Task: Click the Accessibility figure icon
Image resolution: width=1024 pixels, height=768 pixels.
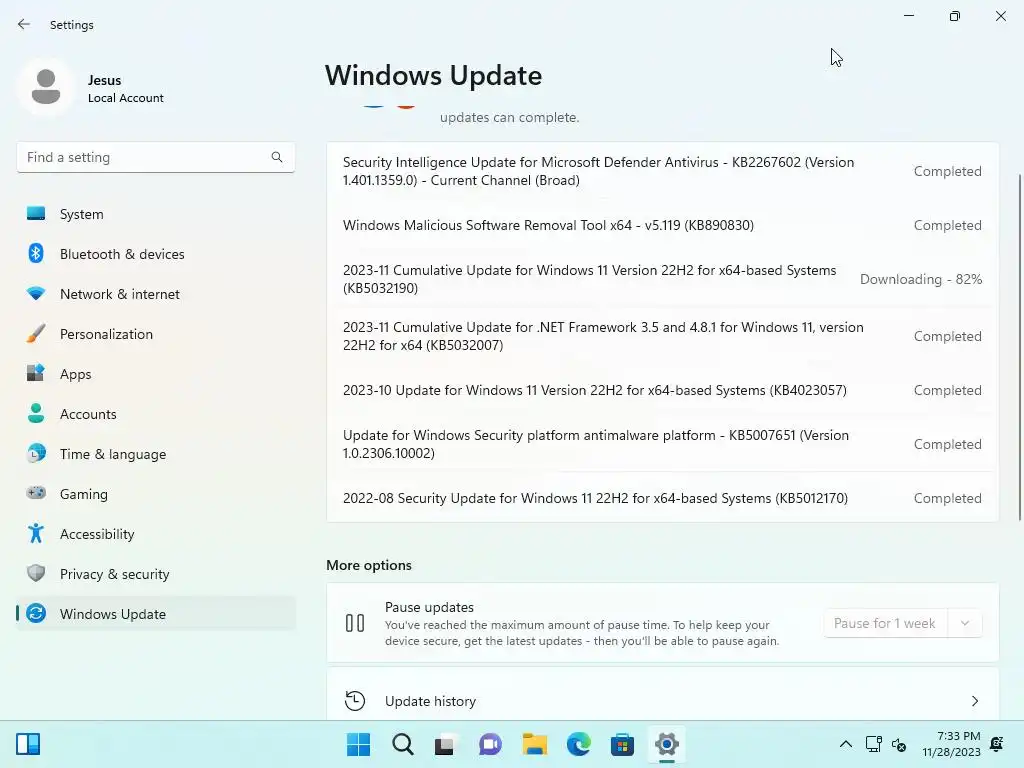Action: click(36, 534)
